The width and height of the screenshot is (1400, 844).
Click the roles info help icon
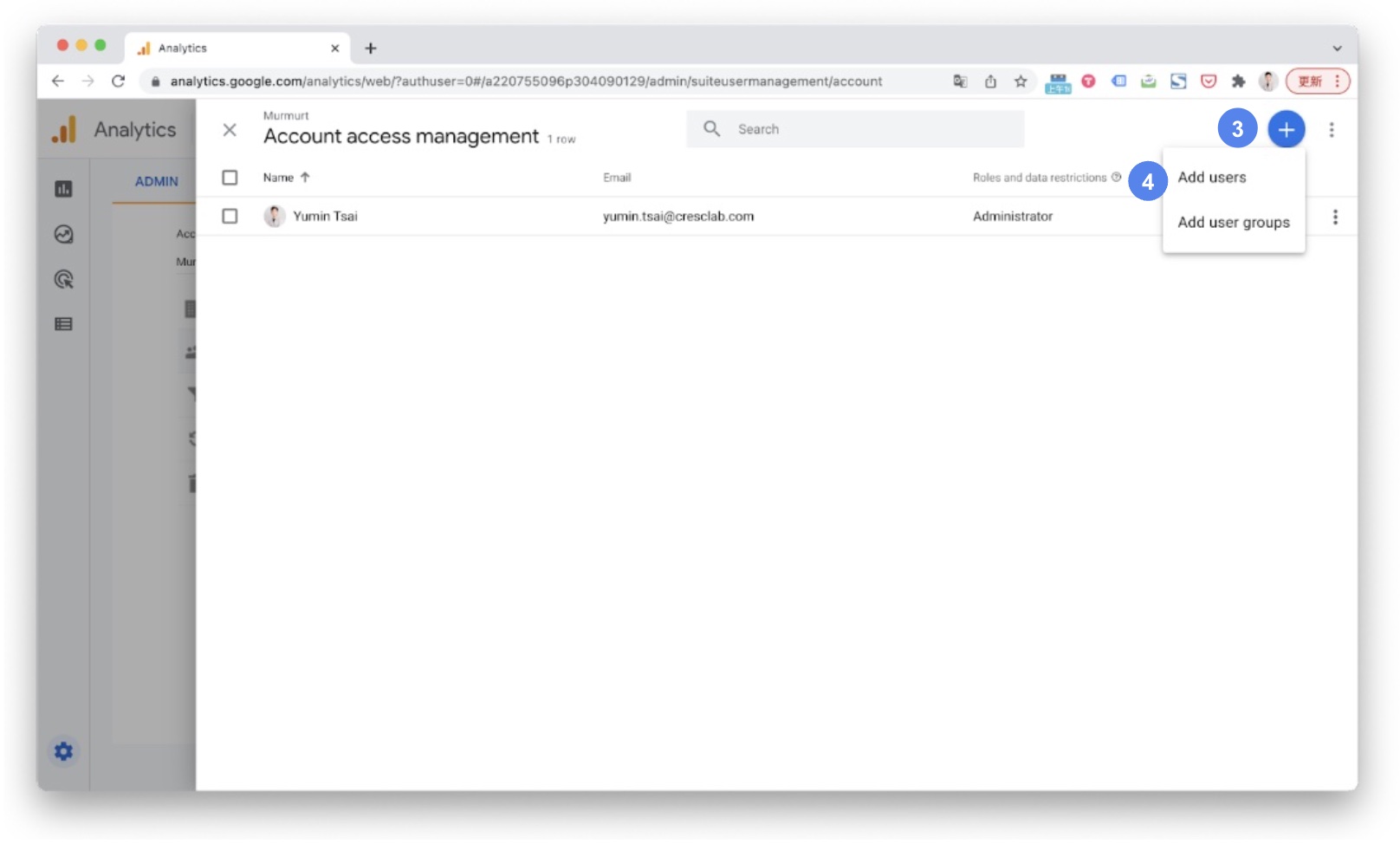(1117, 177)
